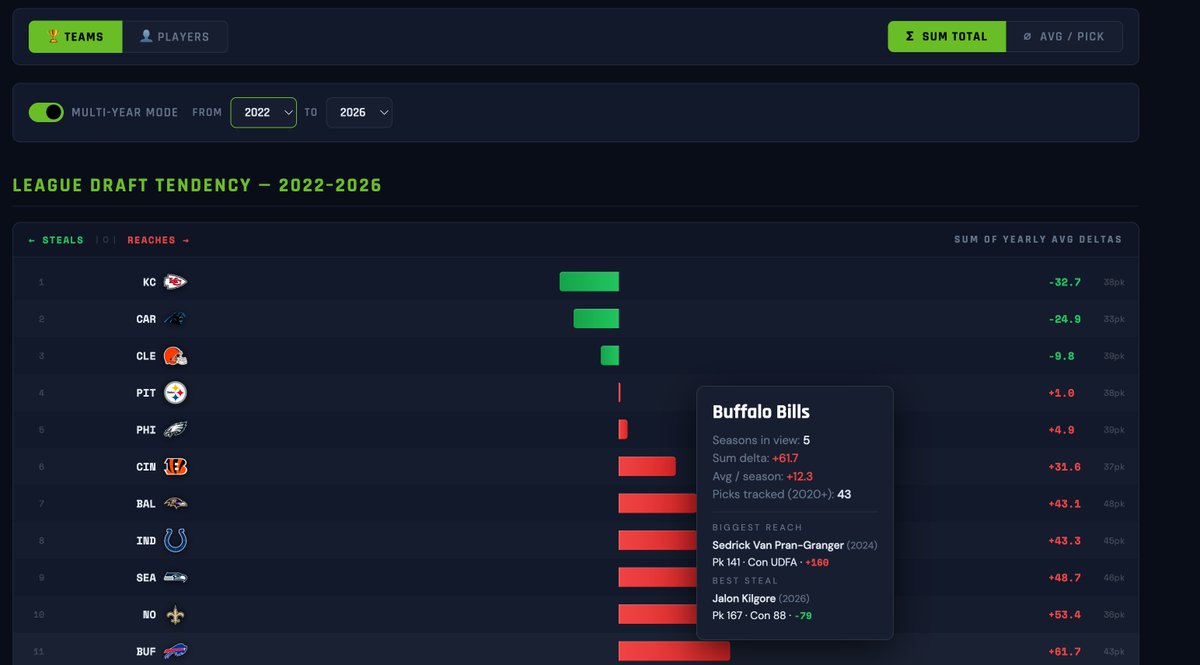1200x665 pixels.
Task: Open the From year dropdown (2022)
Action: (x=264, y=113)
